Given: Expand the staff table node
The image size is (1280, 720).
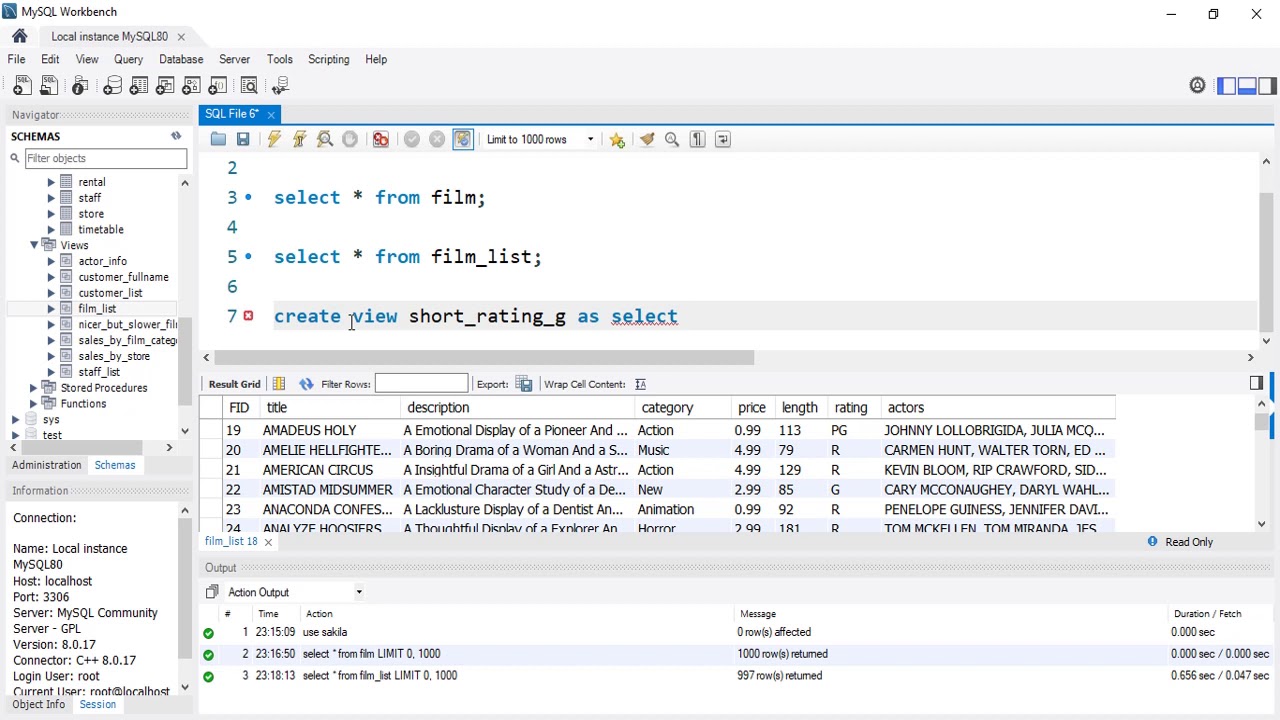Looking at the screenshot, I should pyautogui.click(x=51, y=198).
